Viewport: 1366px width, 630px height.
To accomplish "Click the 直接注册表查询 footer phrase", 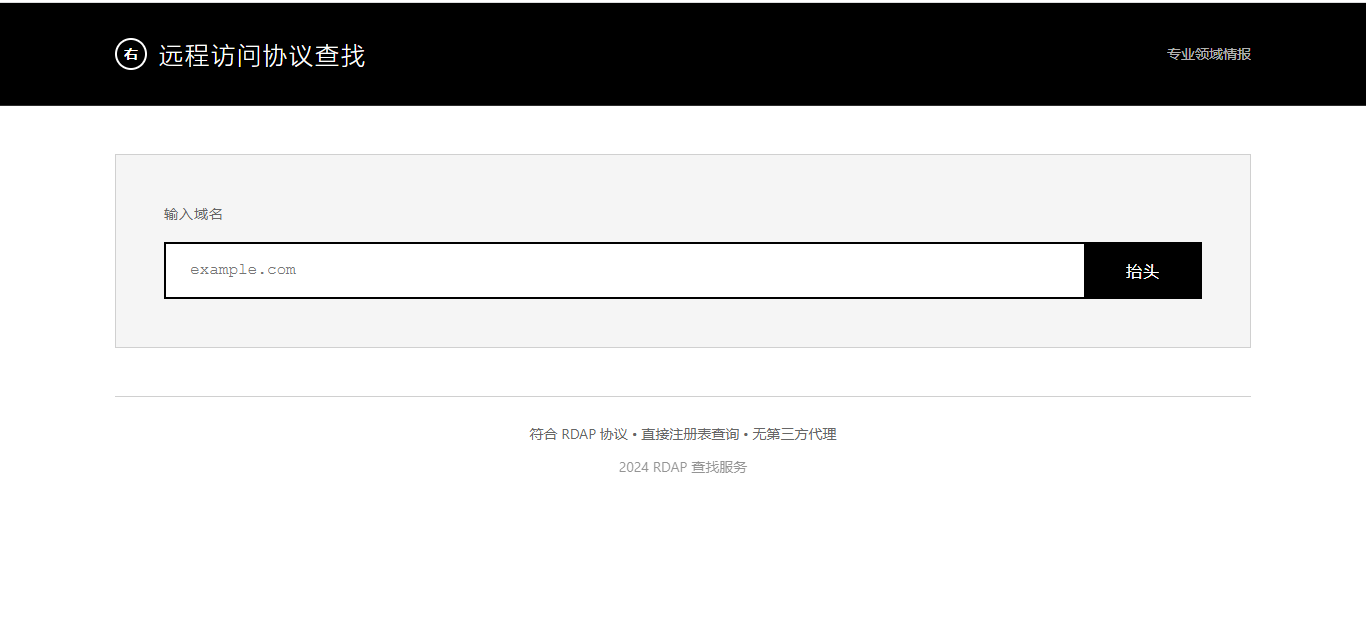I will 688,434.
